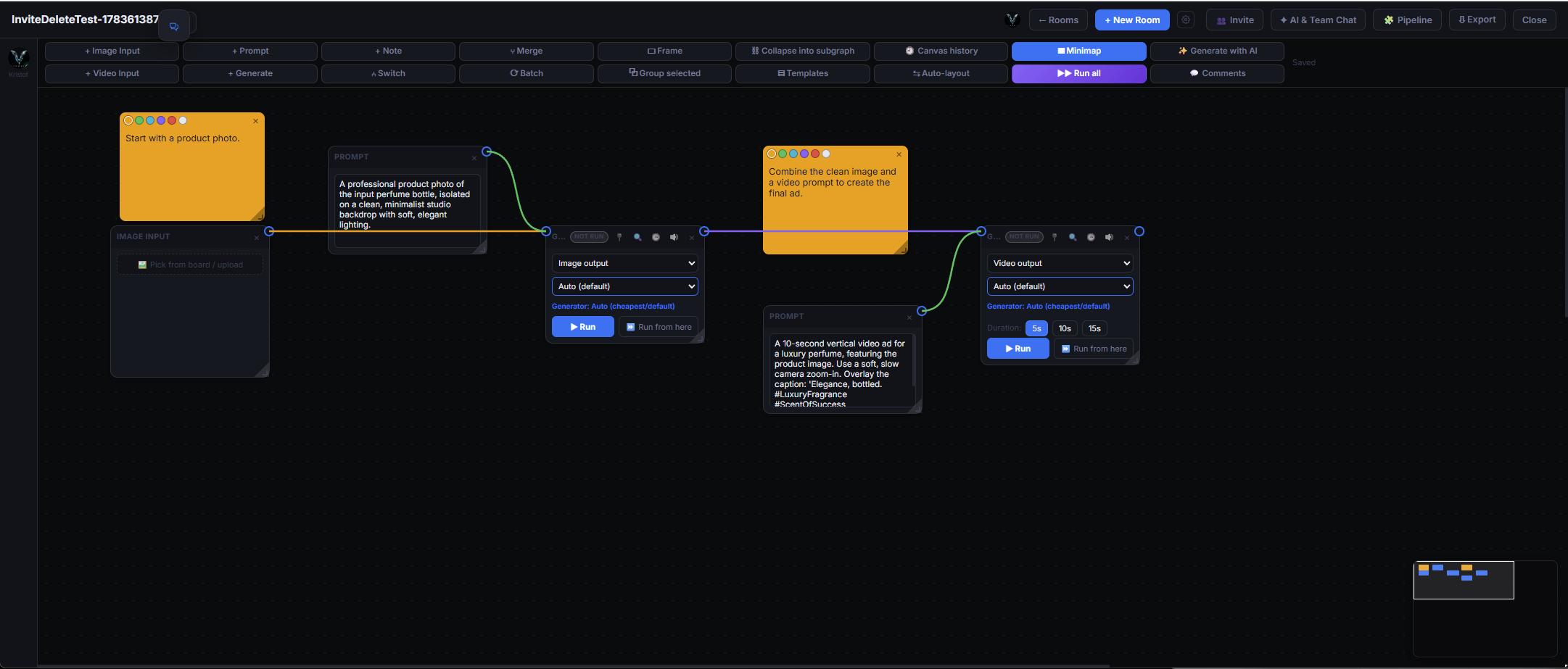Click the clock icon on the Image output node

(x=656, y=237)
